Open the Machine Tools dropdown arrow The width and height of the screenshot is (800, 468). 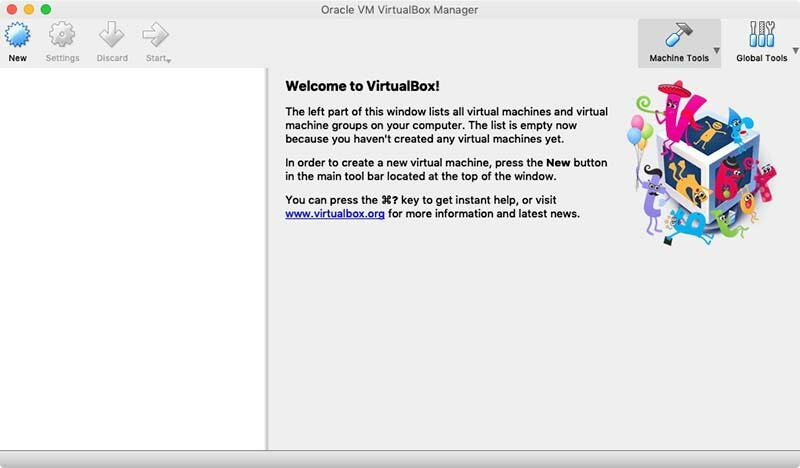coord(716,50)
